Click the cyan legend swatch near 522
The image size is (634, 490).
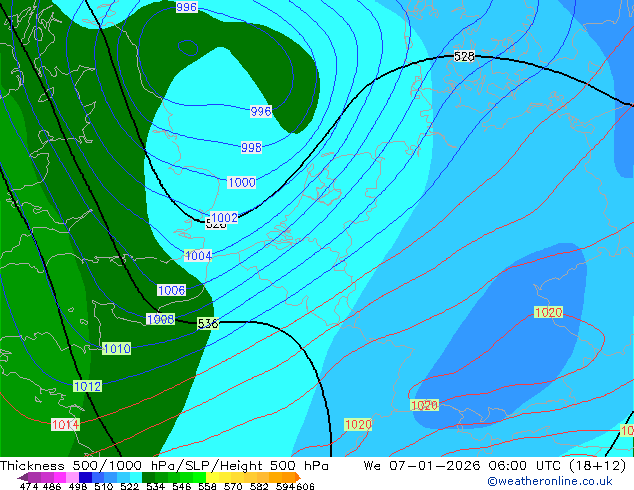[x=135, y=477]
